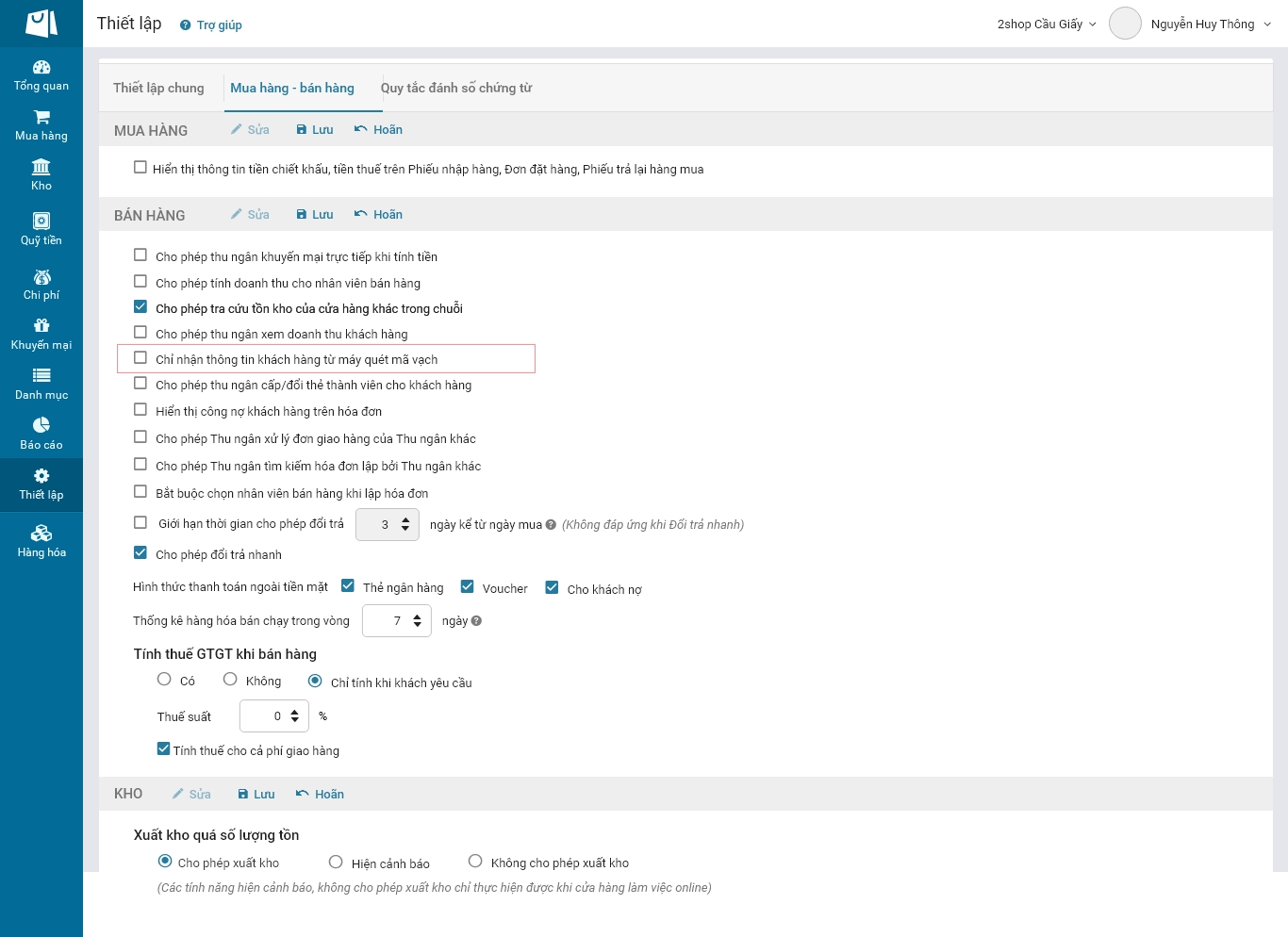The width and height of the screenshot is (1288, 937).
Task: Select Không radio for GTGT tax
Action: [230, 679]
